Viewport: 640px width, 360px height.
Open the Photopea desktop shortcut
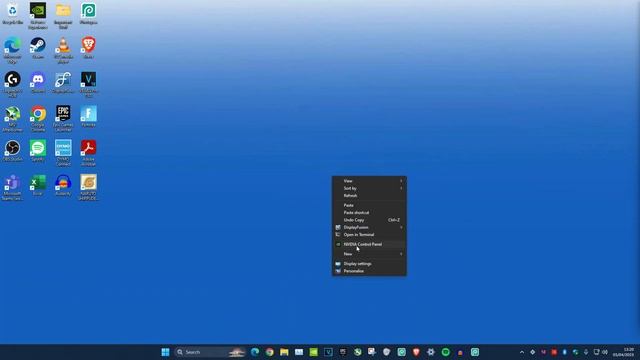click(89, 13)
